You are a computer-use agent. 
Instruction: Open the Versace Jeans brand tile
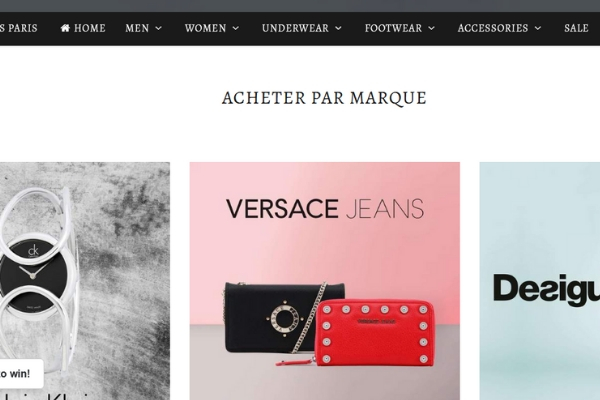click(x=324, y=281)
